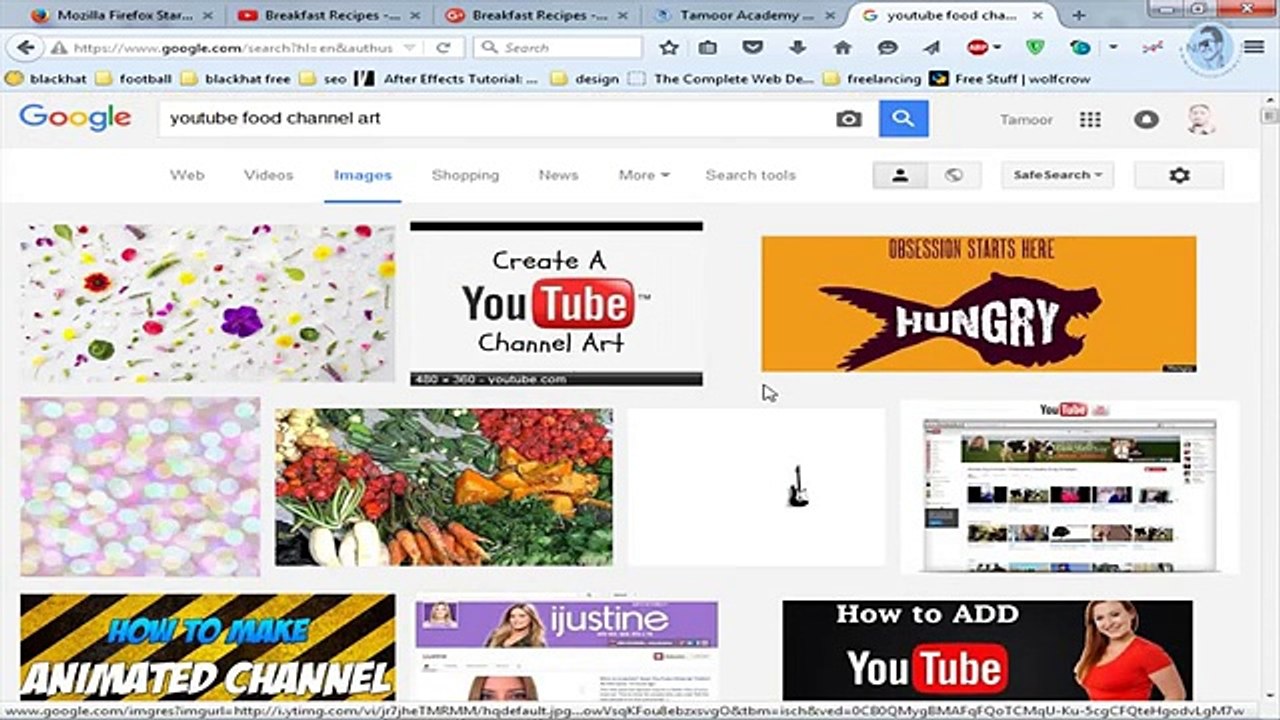
Task: Select the News search tab
Action: [x=558, y=175]
